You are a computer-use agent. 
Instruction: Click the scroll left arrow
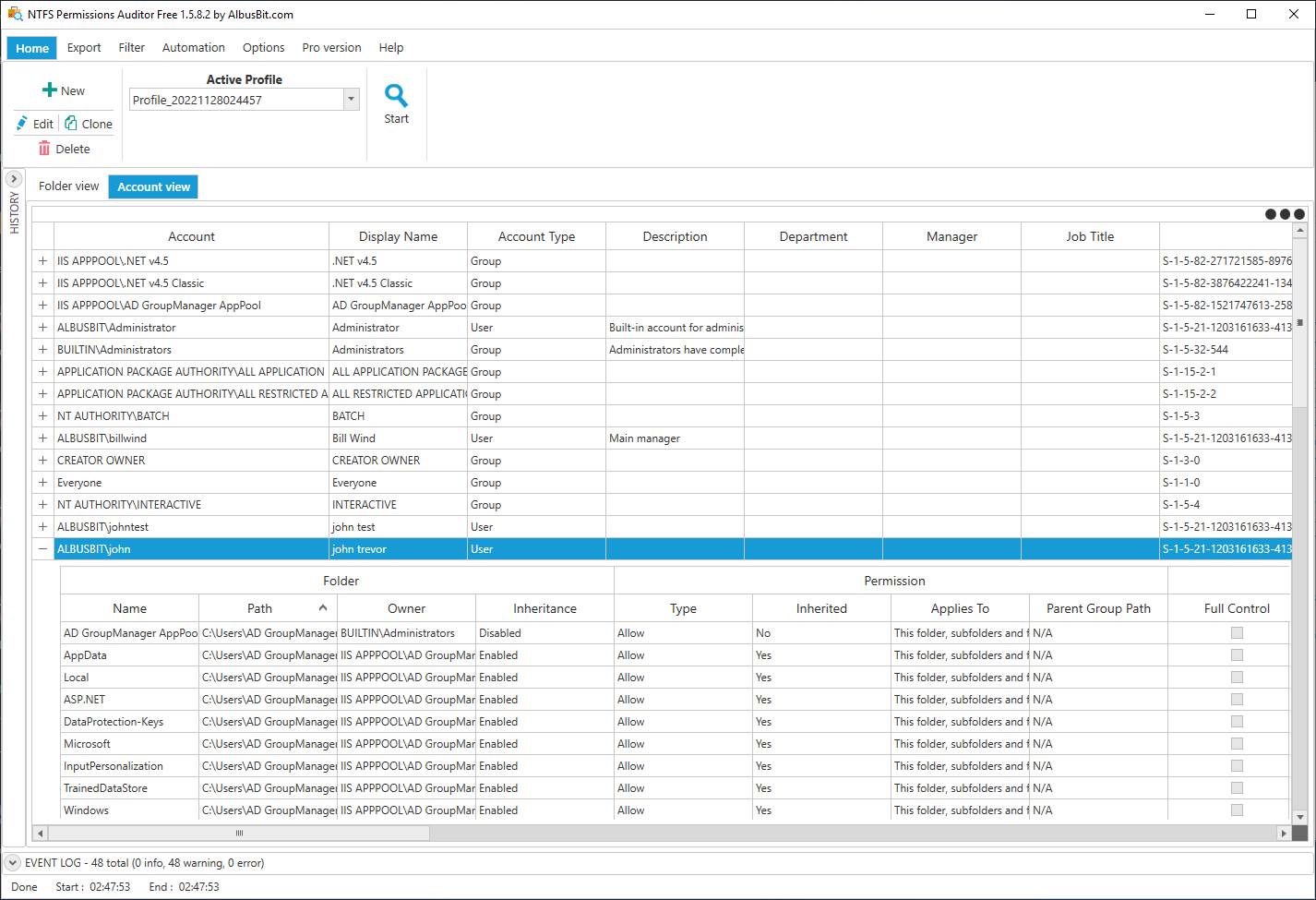click(40, 833)
